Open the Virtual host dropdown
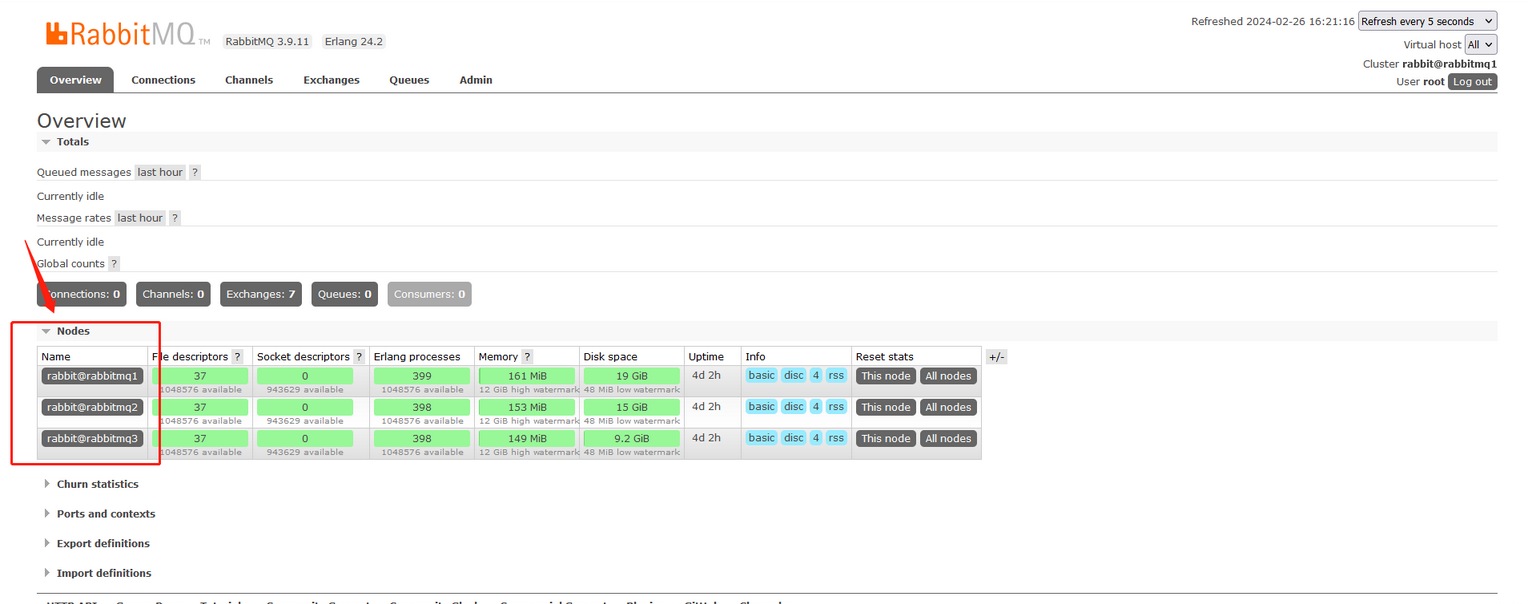The image size is (1528, 604). click(1480, 44)
